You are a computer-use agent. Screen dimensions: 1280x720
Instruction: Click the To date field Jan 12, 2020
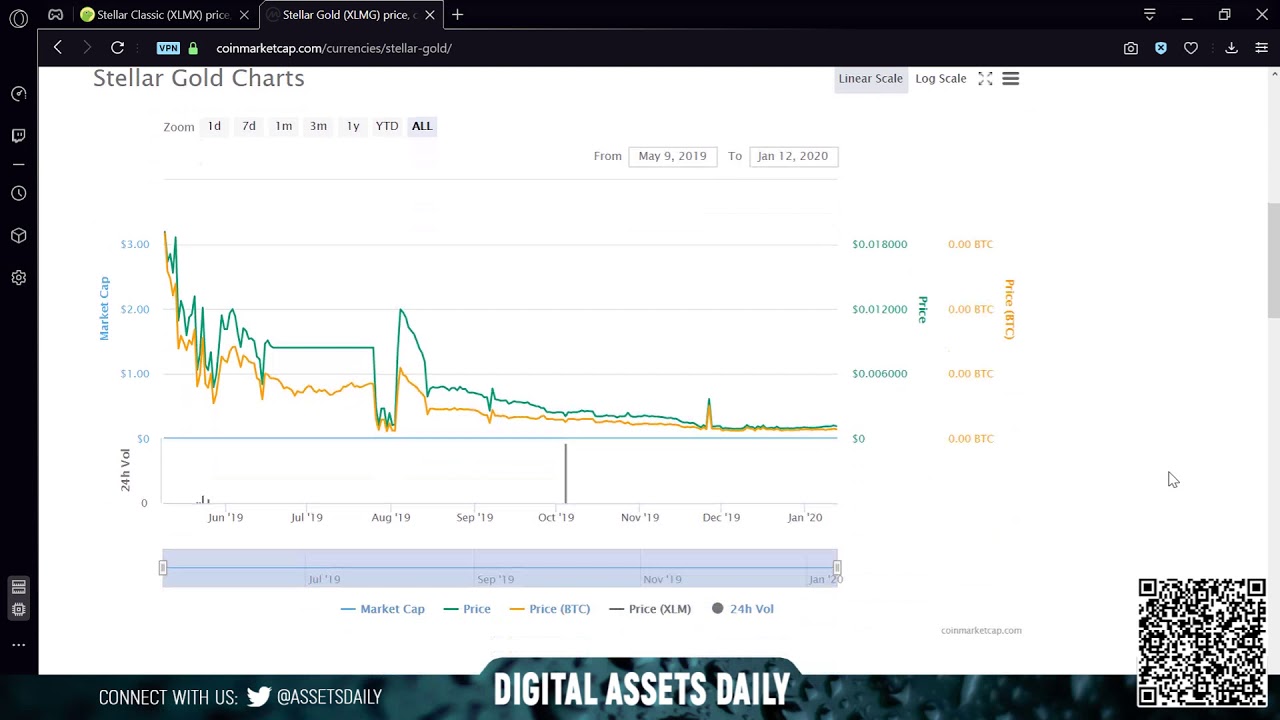tap(793, 156)
